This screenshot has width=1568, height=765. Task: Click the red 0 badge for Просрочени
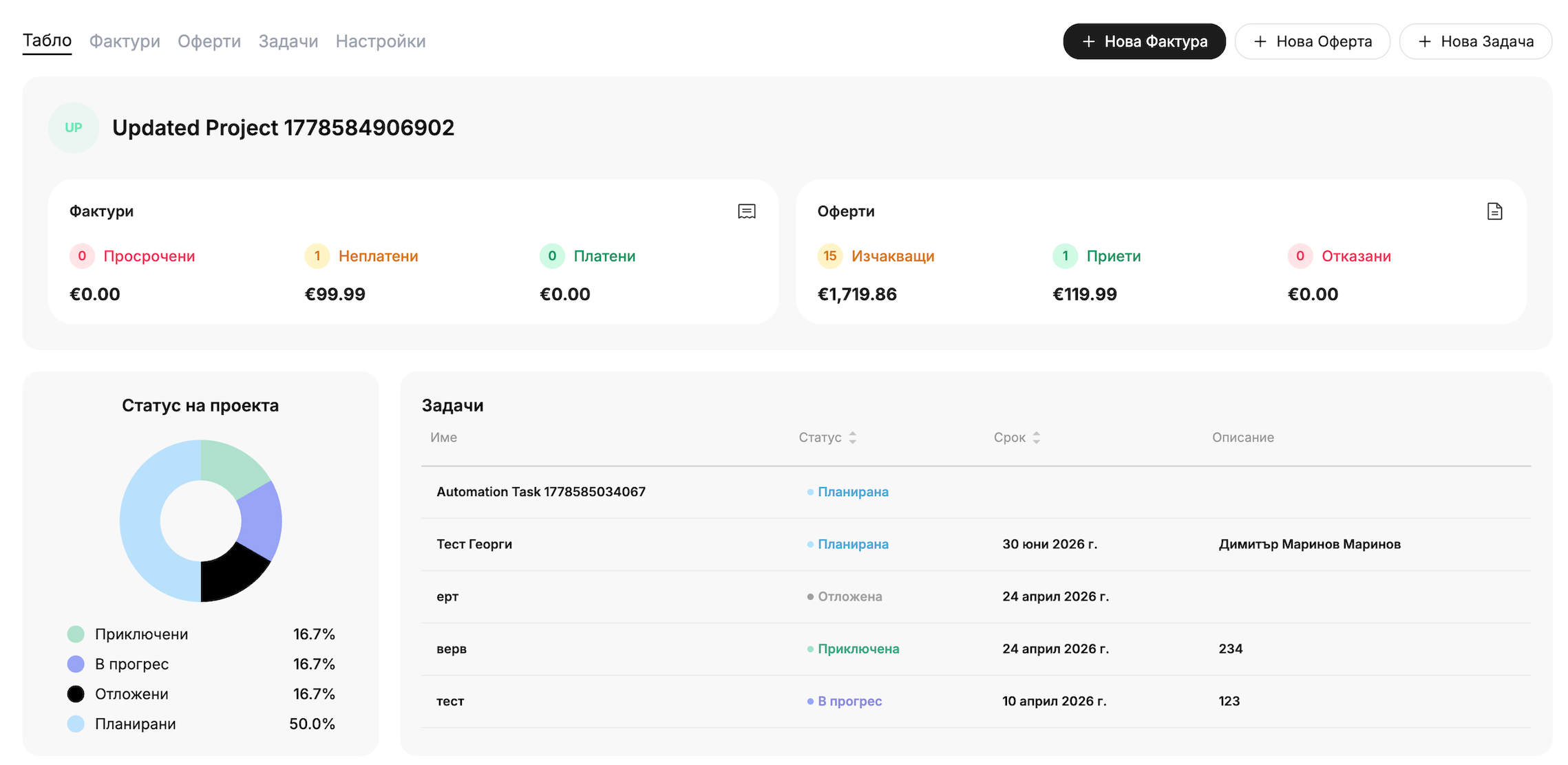coord(82,256)
